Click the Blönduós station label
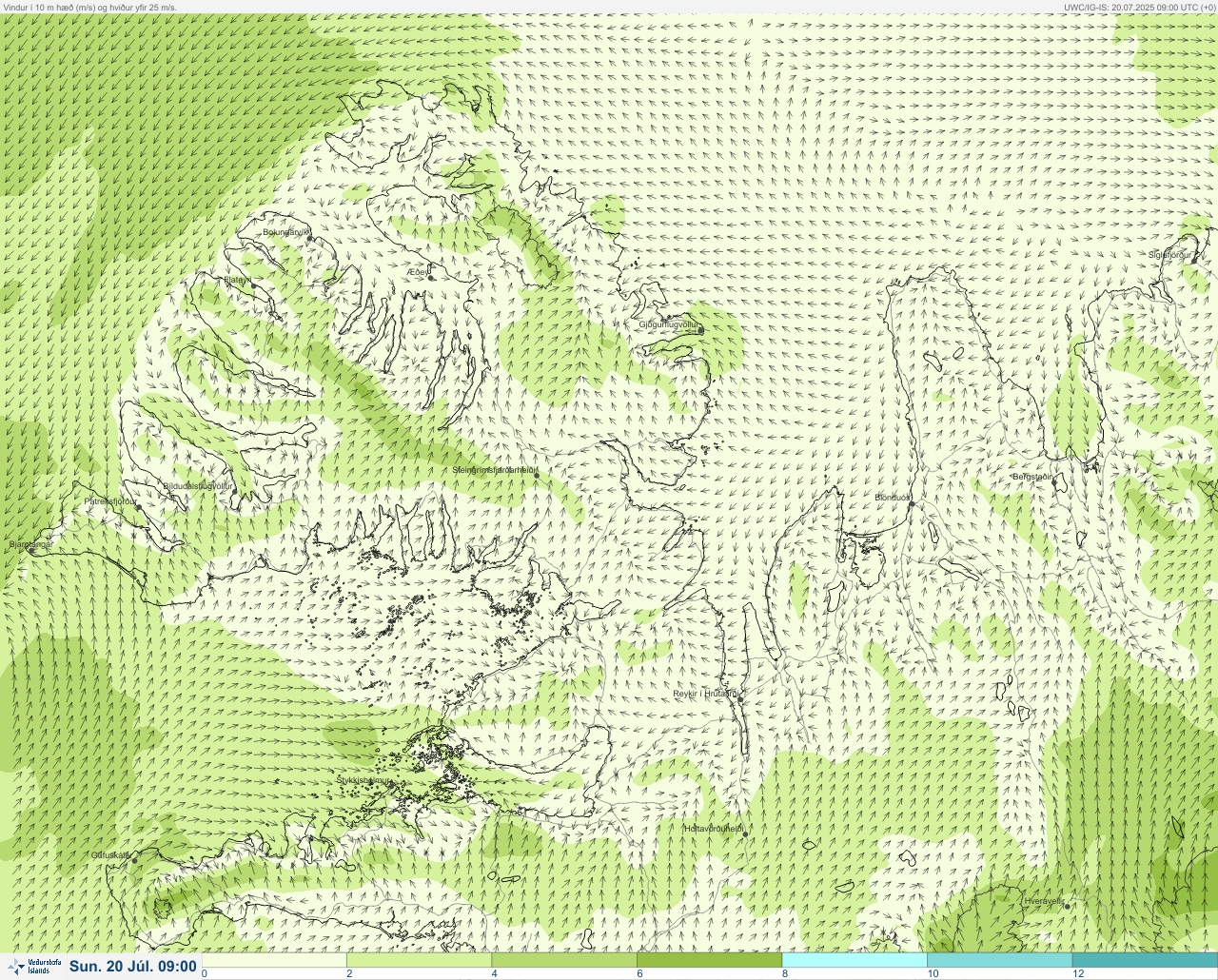Image resolution: width=1218 pixels, height=980 pixels. (893, 498)
